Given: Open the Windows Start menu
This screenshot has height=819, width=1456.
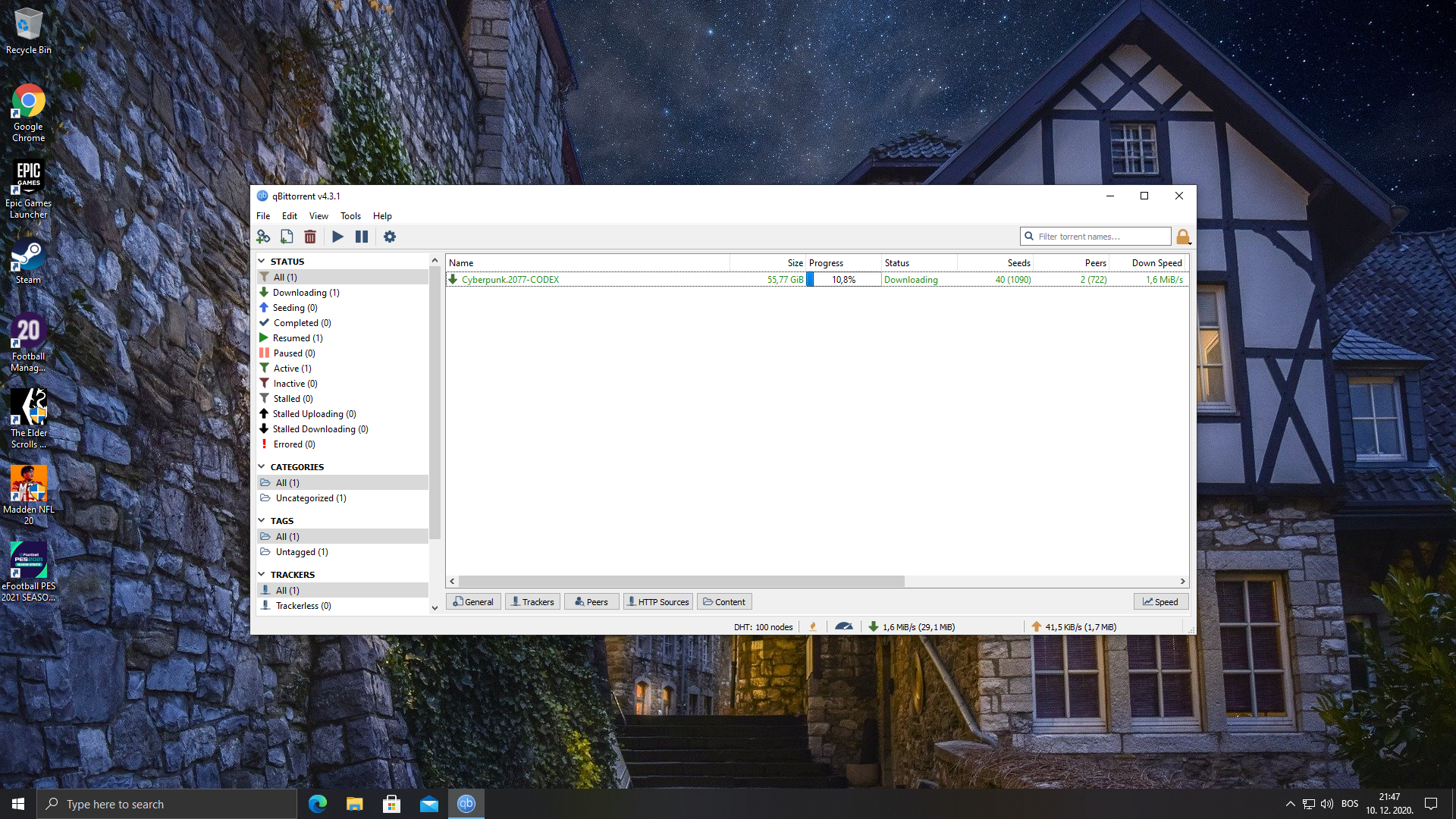Looking at the screenshot, I should coord(18,804).
